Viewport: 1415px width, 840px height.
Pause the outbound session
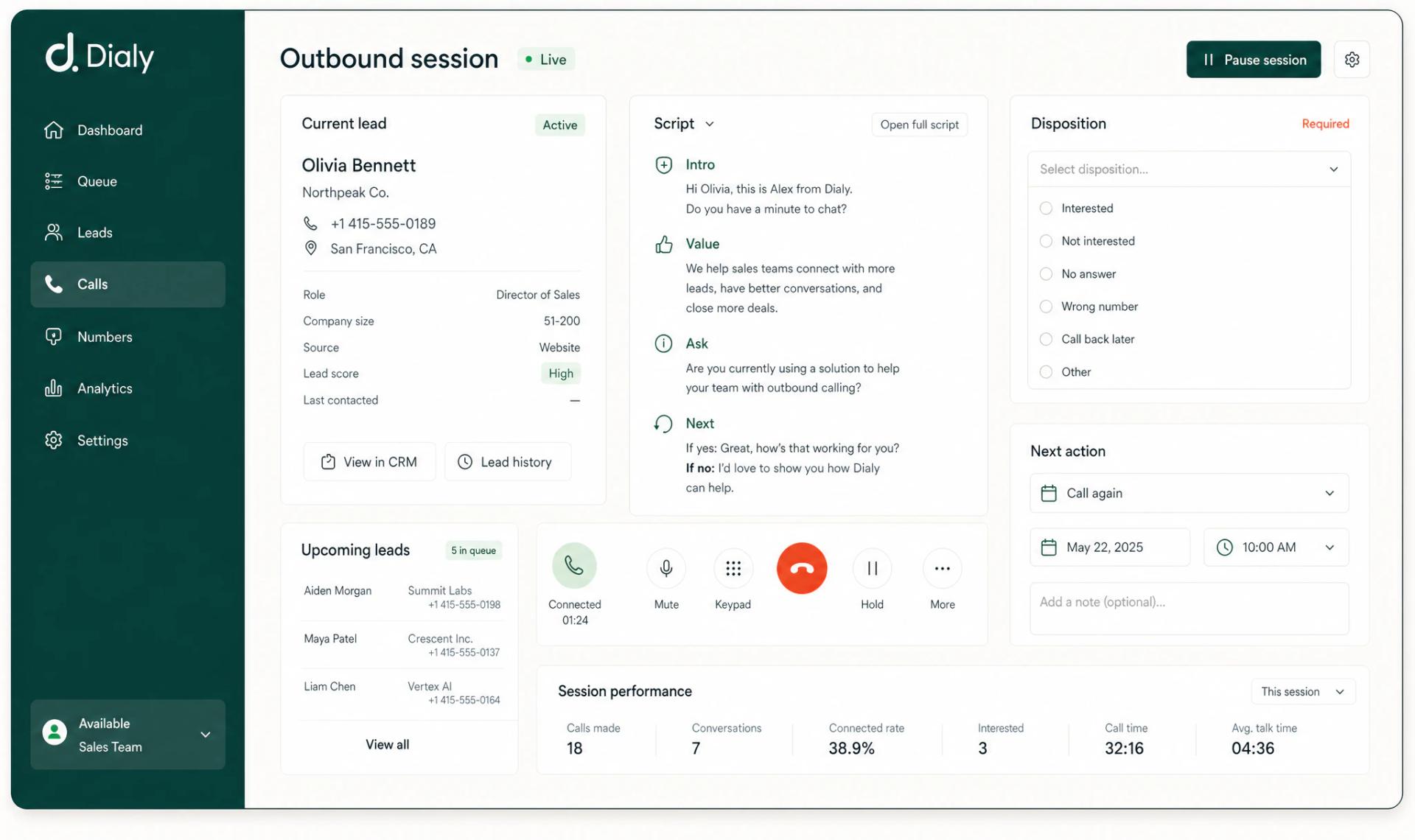1253,59
